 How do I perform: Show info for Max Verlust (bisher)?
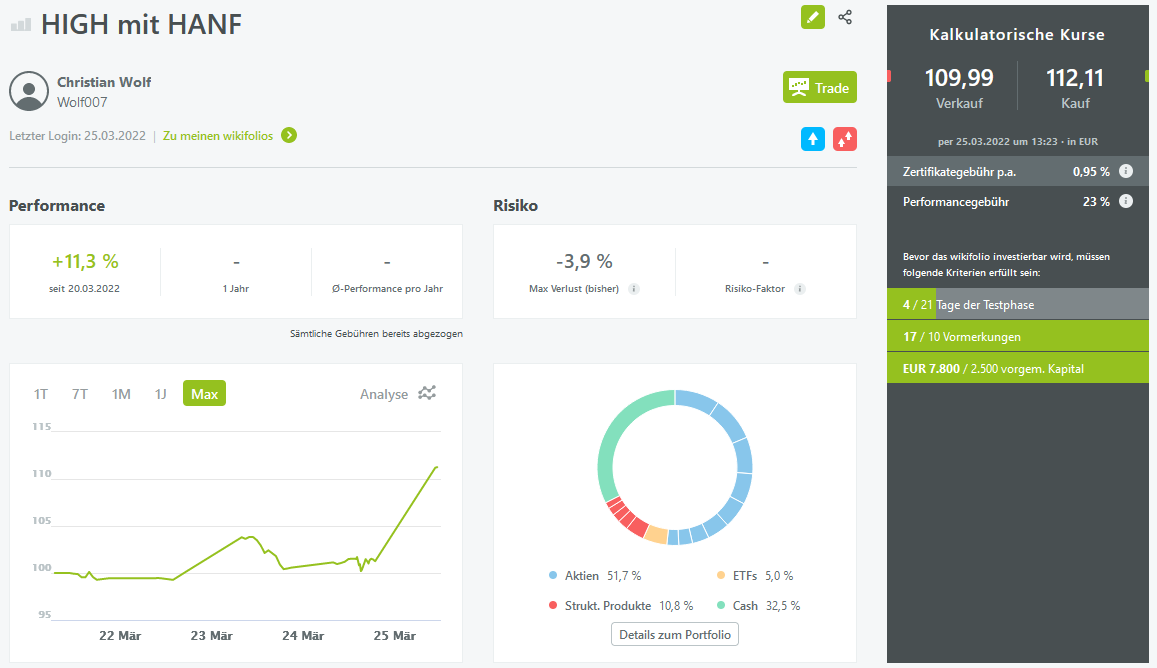[x=634, y=289]
